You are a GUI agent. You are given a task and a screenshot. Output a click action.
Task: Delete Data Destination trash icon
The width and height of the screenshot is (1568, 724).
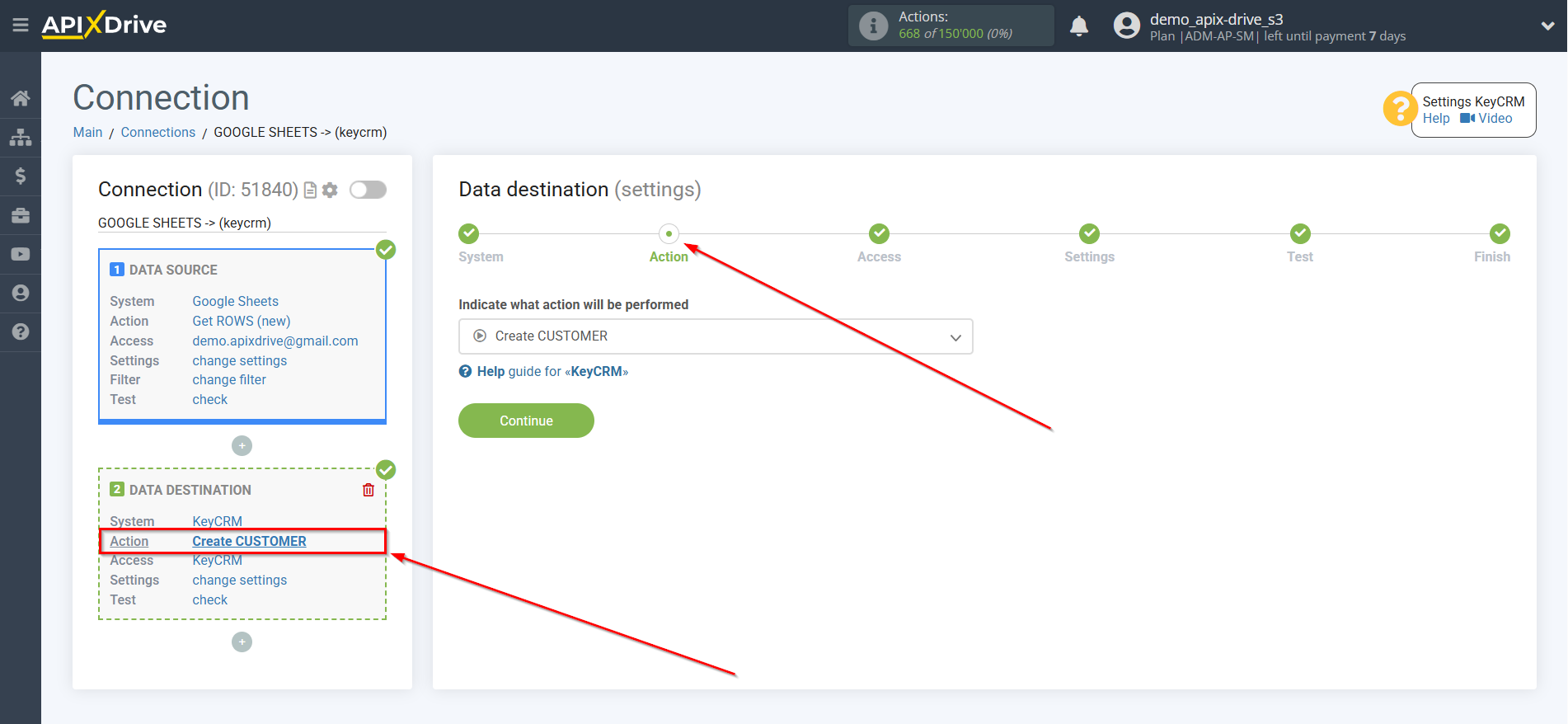point(369,490)
